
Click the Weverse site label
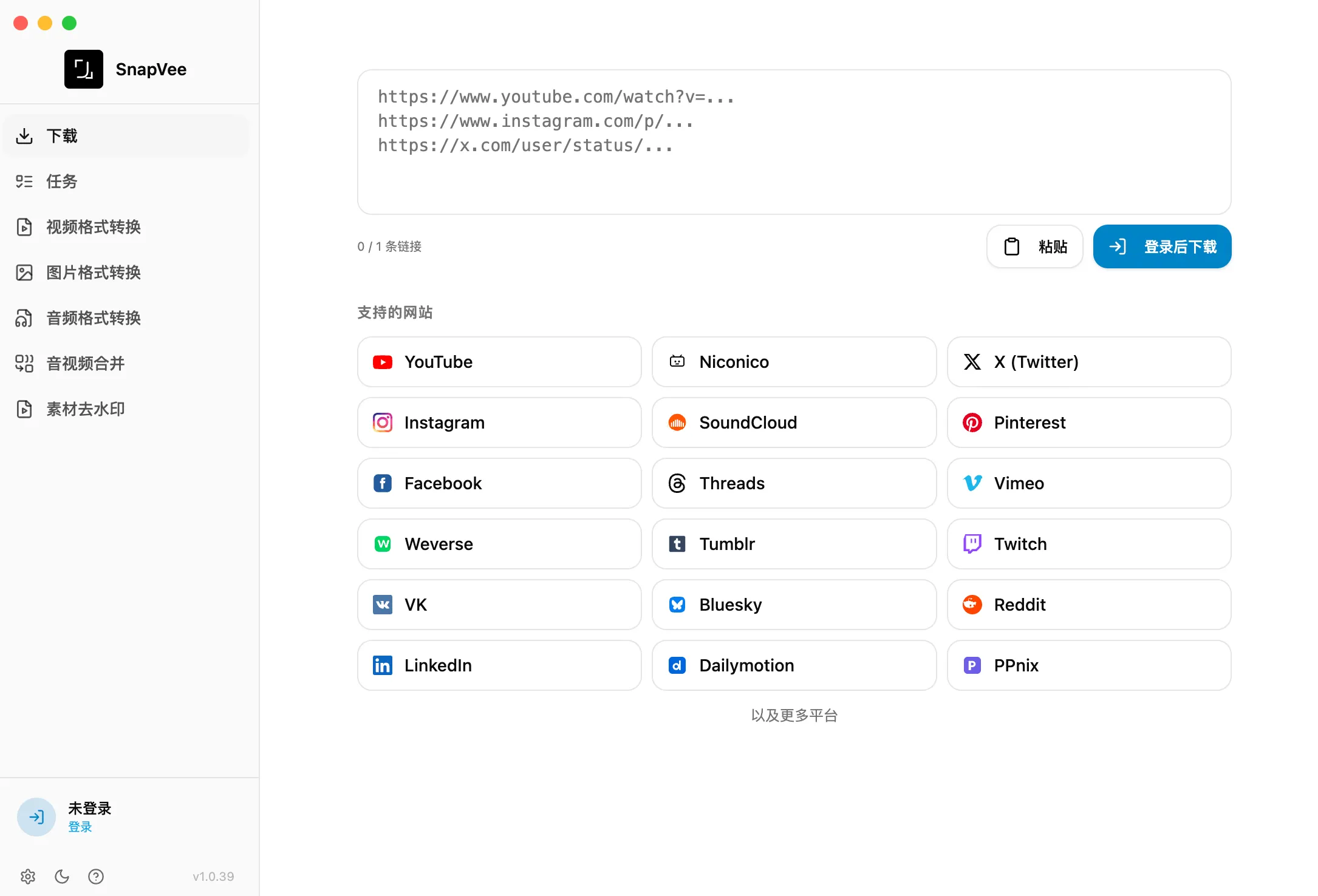439,544
